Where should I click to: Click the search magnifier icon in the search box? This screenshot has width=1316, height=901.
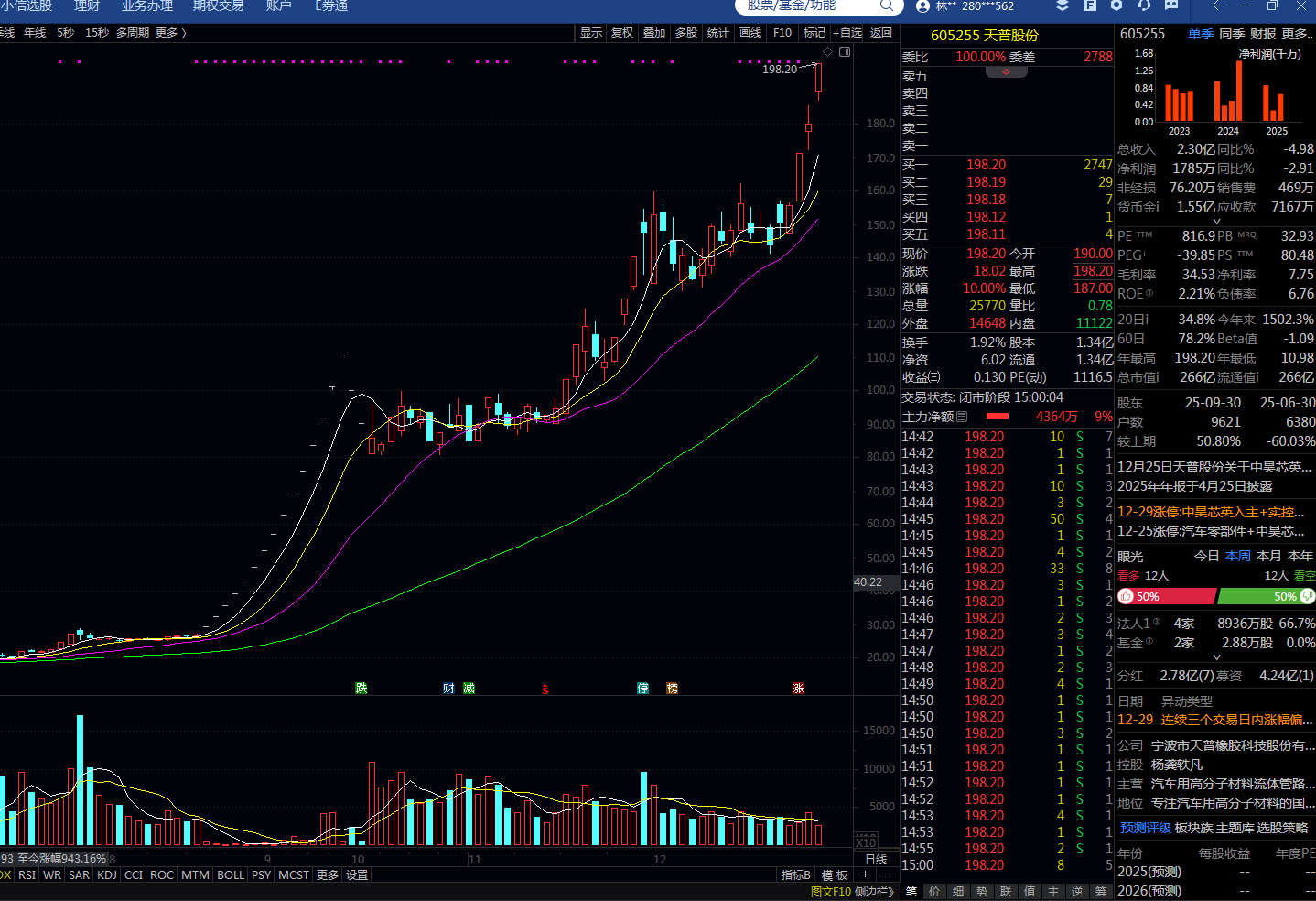(x=886, y=5)
